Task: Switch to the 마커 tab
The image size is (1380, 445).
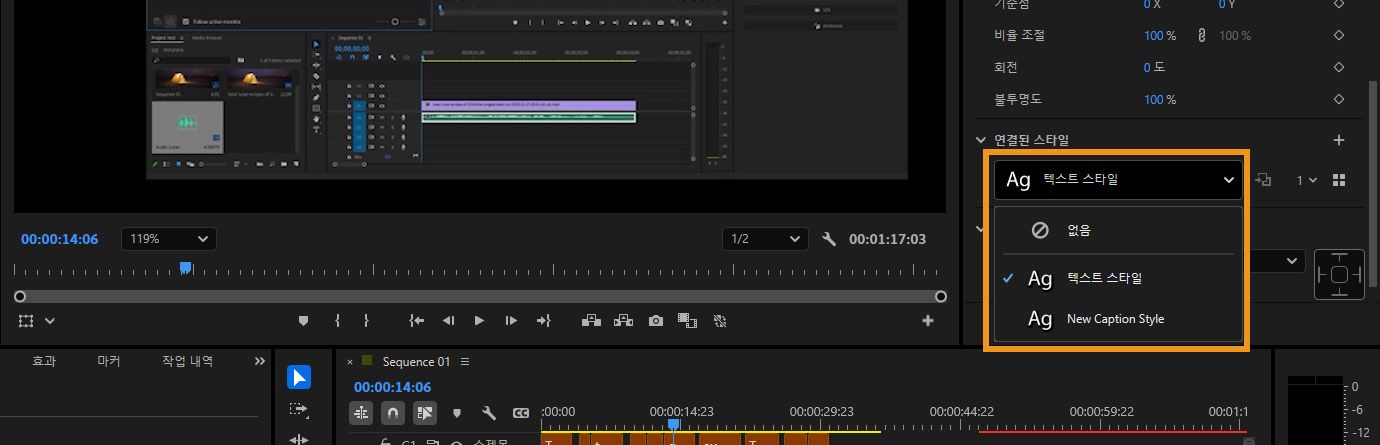Action: 109,361
